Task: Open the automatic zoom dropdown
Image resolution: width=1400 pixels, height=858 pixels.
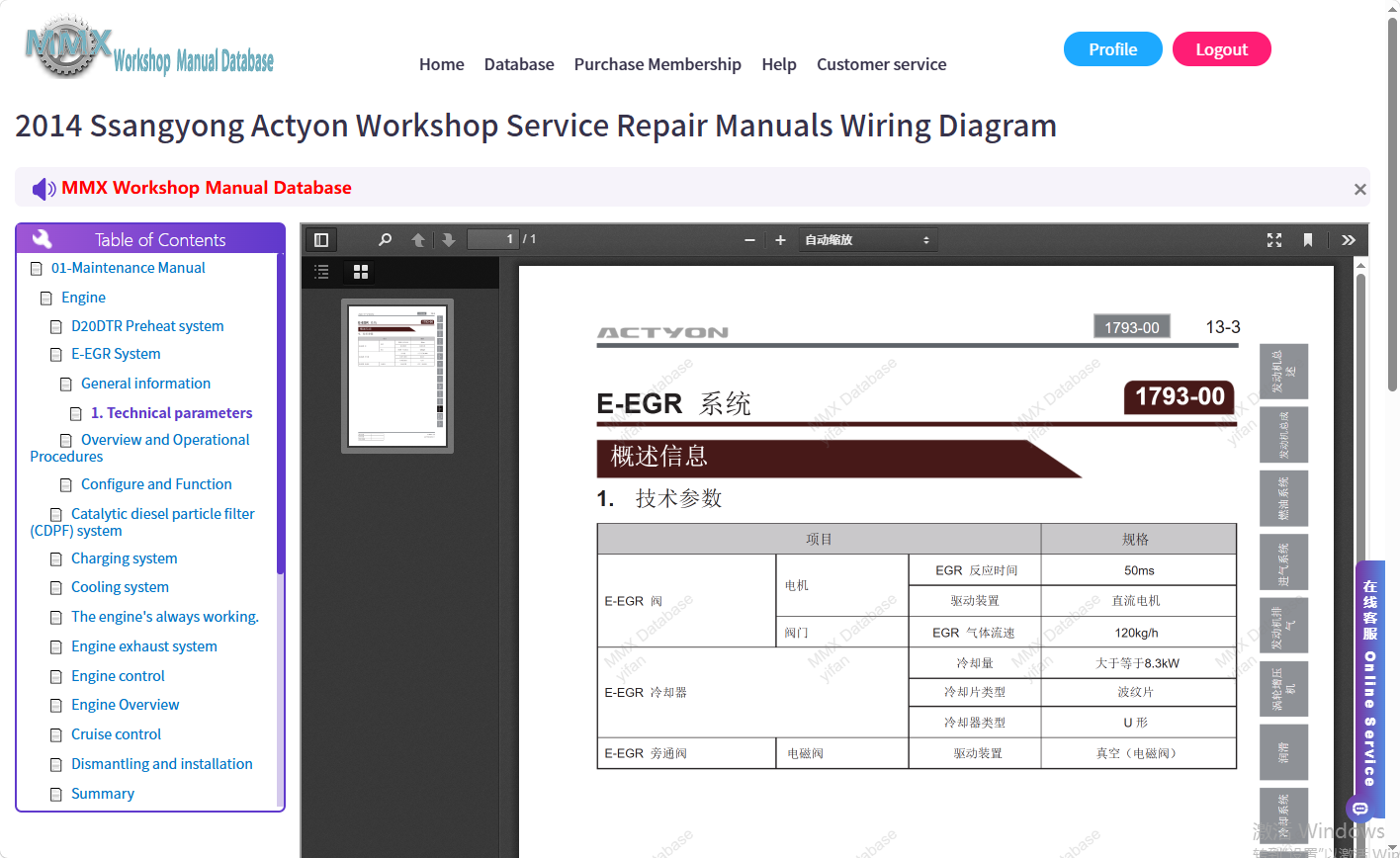Action: 868,240
